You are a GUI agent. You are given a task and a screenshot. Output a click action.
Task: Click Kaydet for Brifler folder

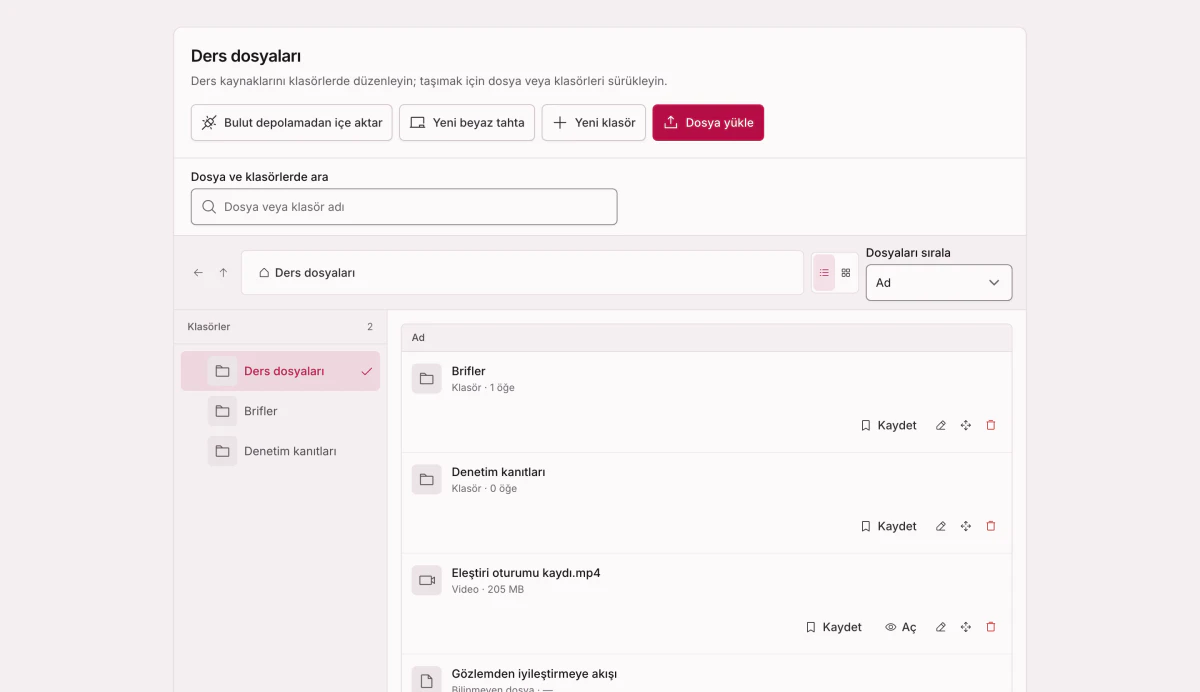coord(888,425)
